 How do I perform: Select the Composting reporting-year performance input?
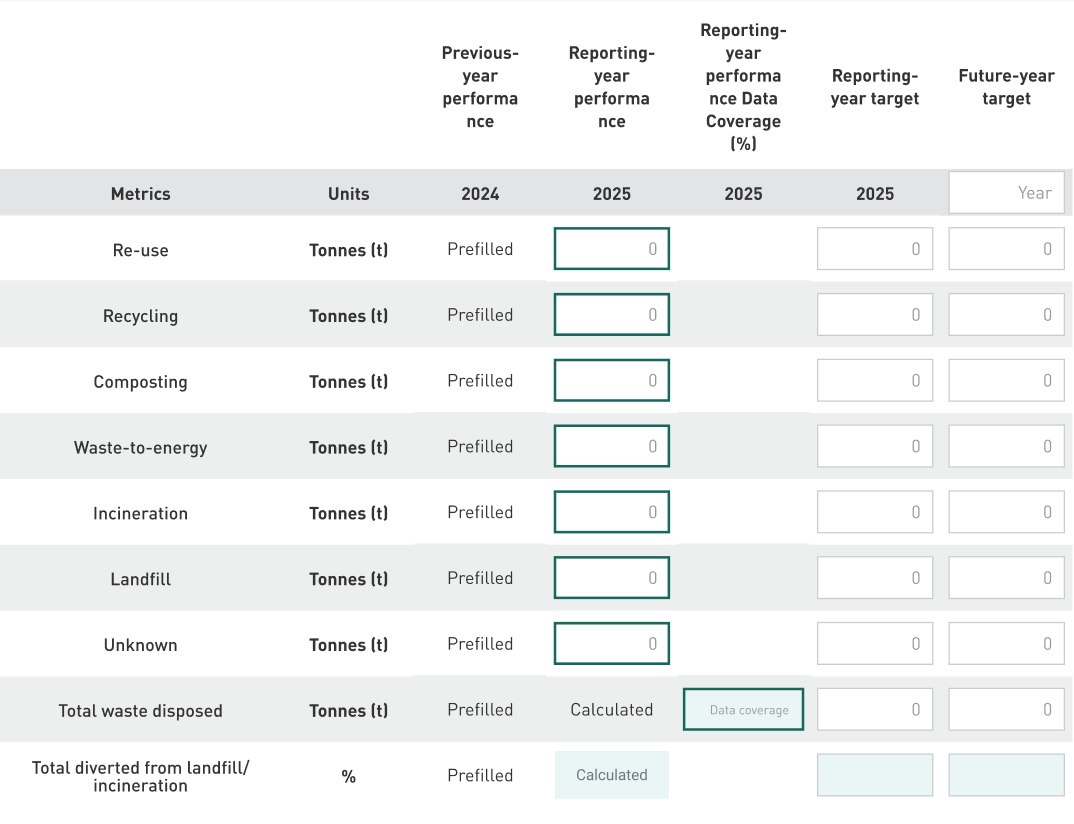(x=611, y=381)
